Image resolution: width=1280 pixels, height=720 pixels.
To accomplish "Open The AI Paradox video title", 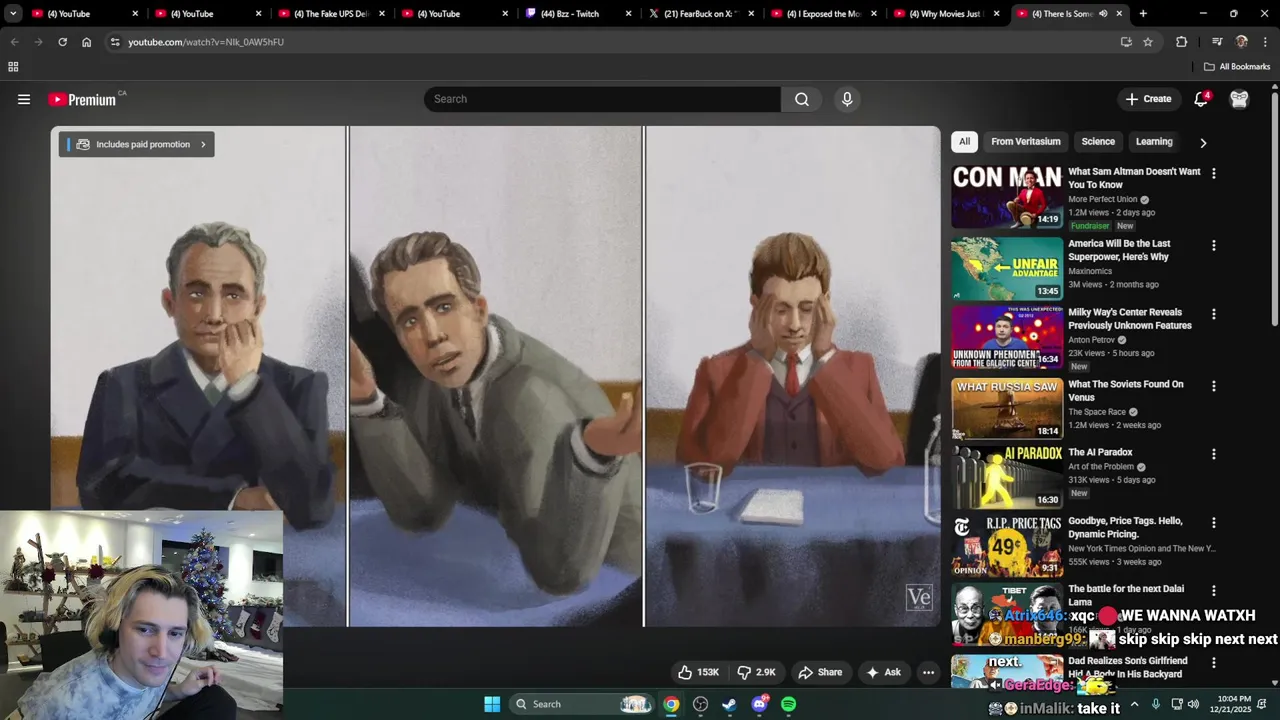I will (x=1100, y=452).
